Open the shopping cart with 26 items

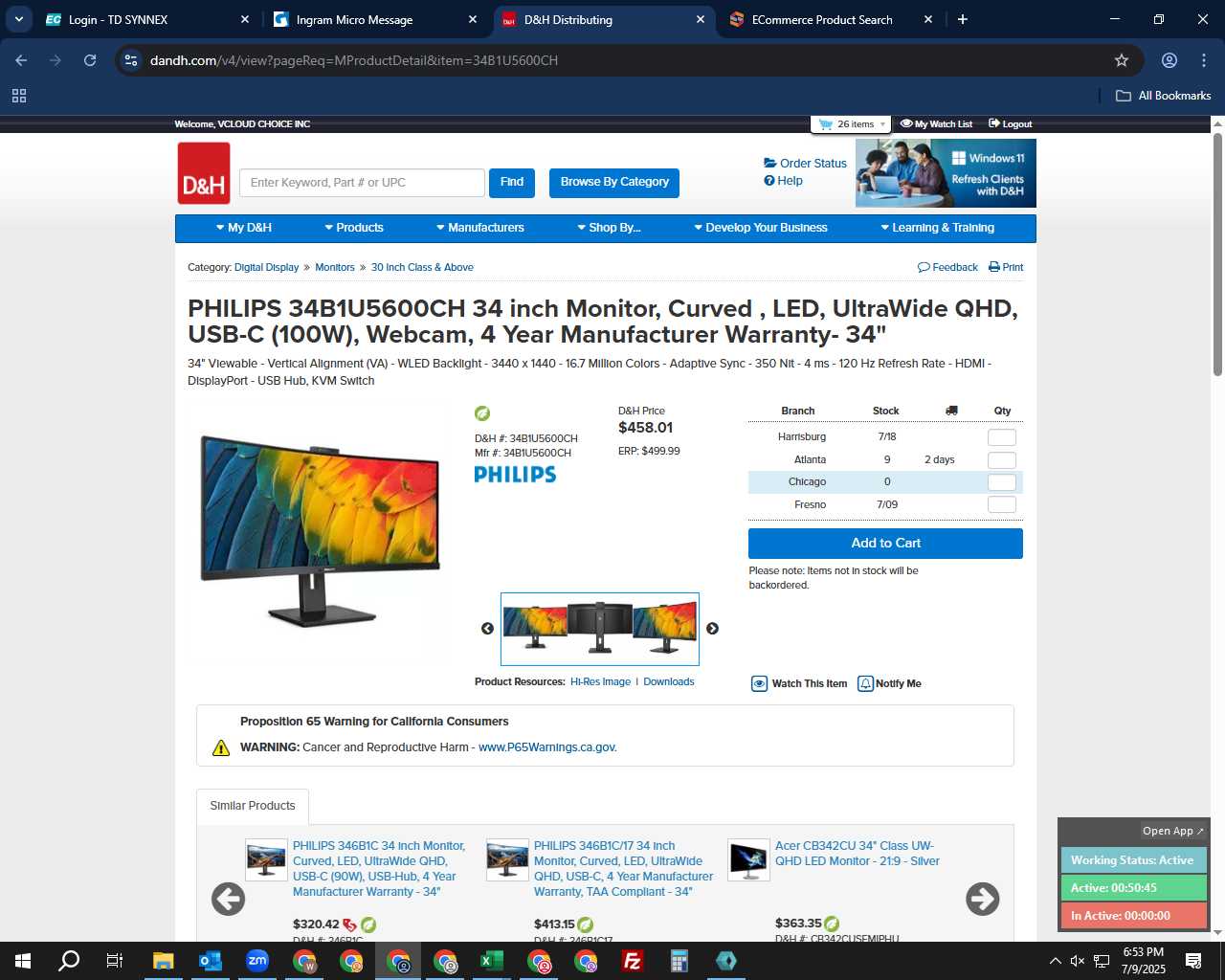pyautogui.click(x=851, y=124)
